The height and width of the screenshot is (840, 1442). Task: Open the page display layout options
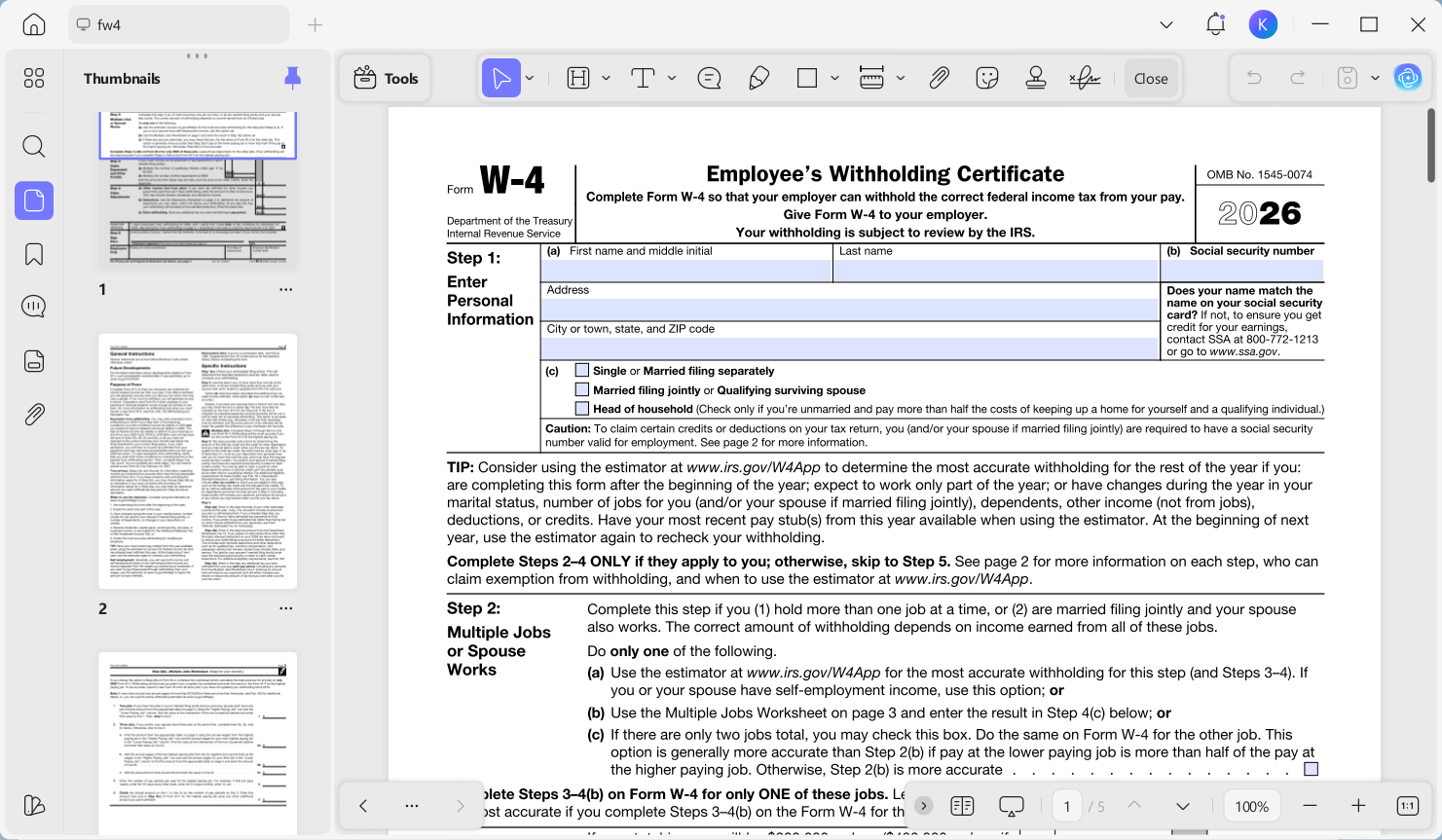pyautogui.click(x=962, y=806)
